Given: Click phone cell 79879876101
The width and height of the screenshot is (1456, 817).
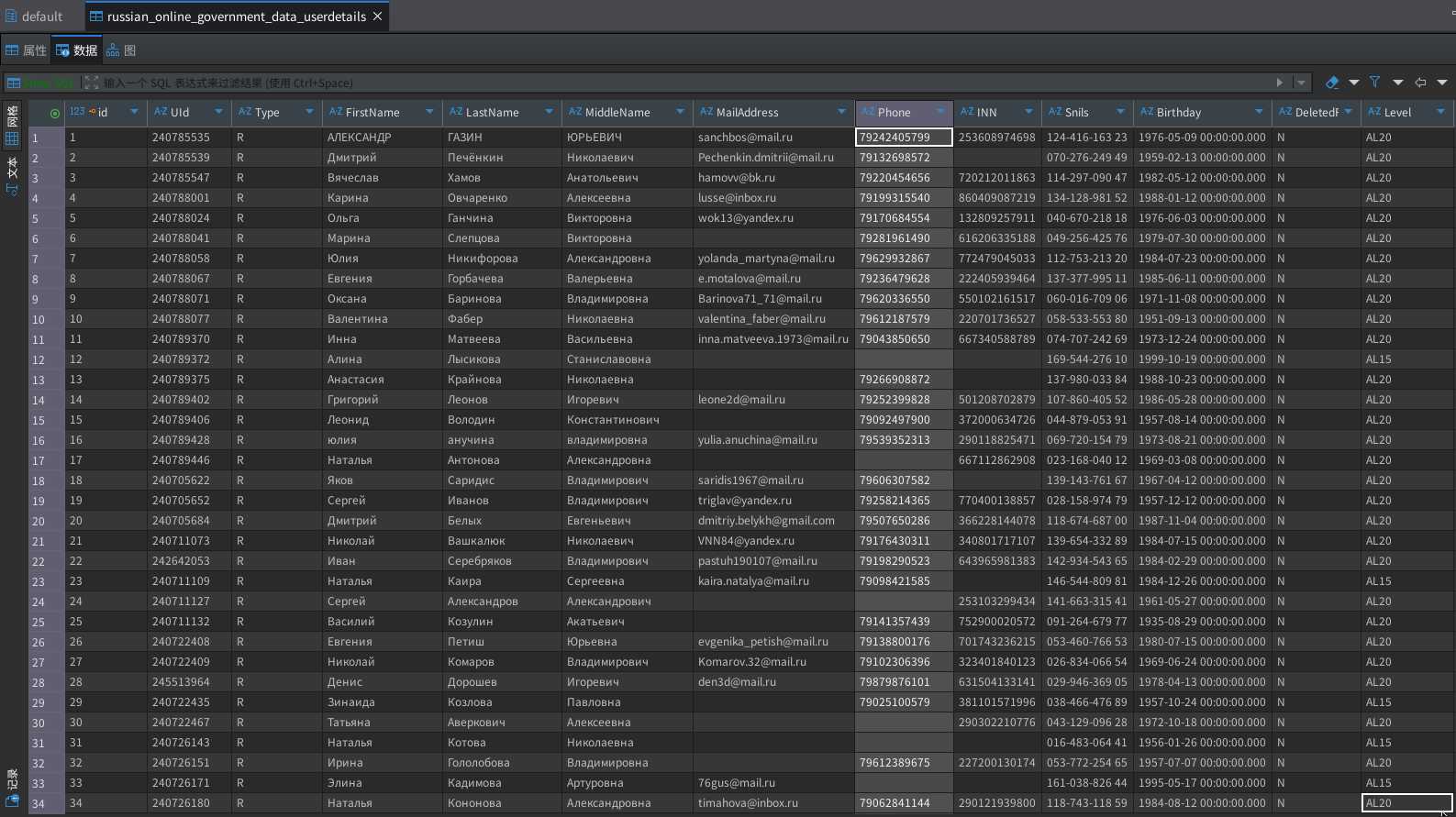Looking at the screenshot, I should point(895,682).
